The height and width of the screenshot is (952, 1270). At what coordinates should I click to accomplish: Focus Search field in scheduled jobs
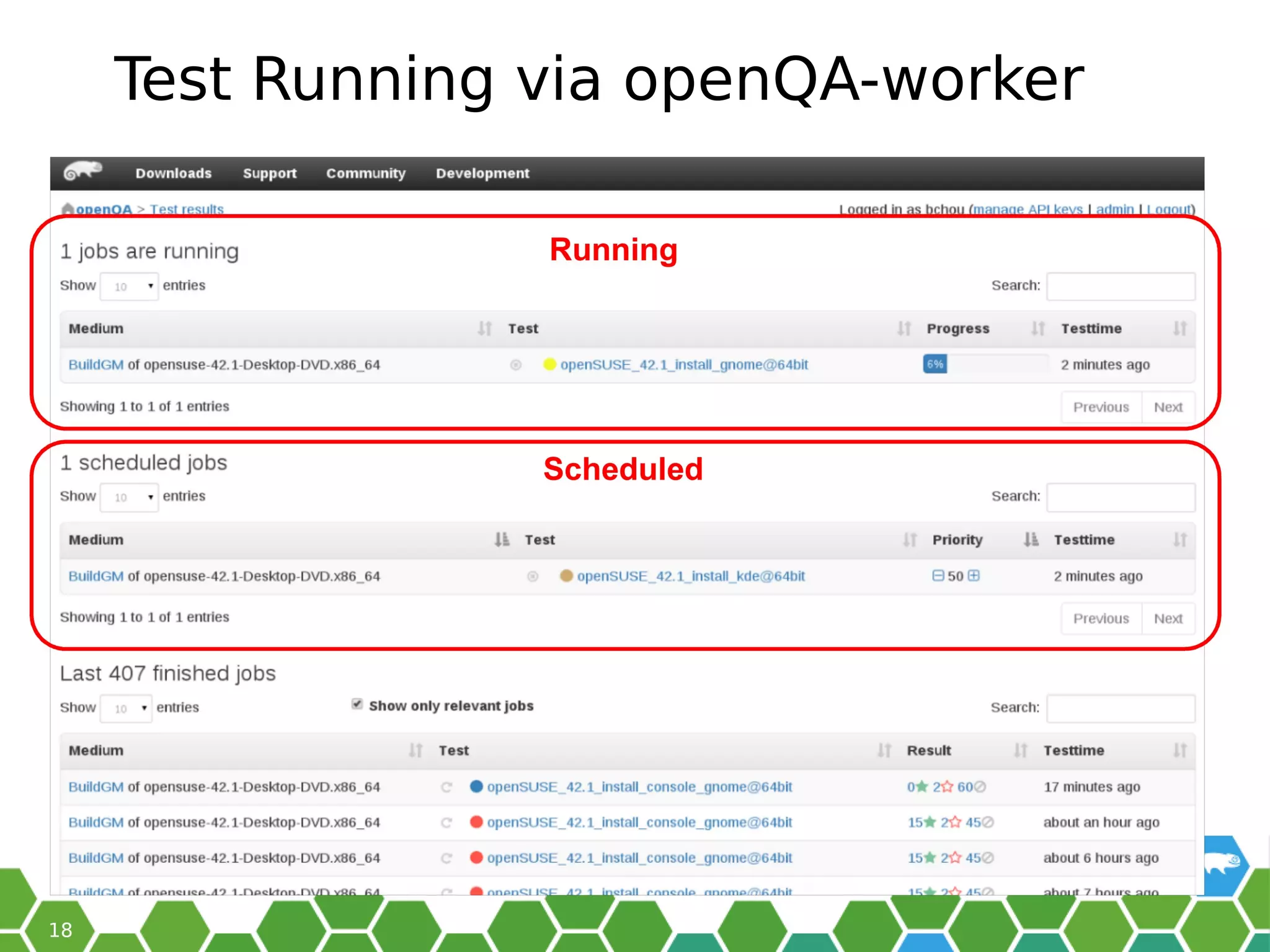pos(1121,498)
